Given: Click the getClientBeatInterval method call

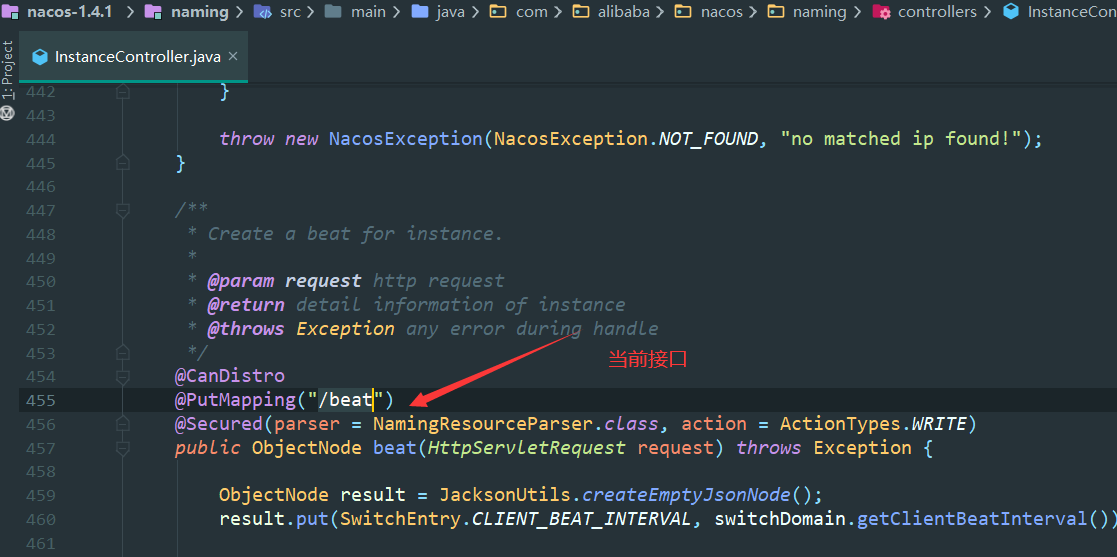Looking at the screenshot, I should (972, 519).
